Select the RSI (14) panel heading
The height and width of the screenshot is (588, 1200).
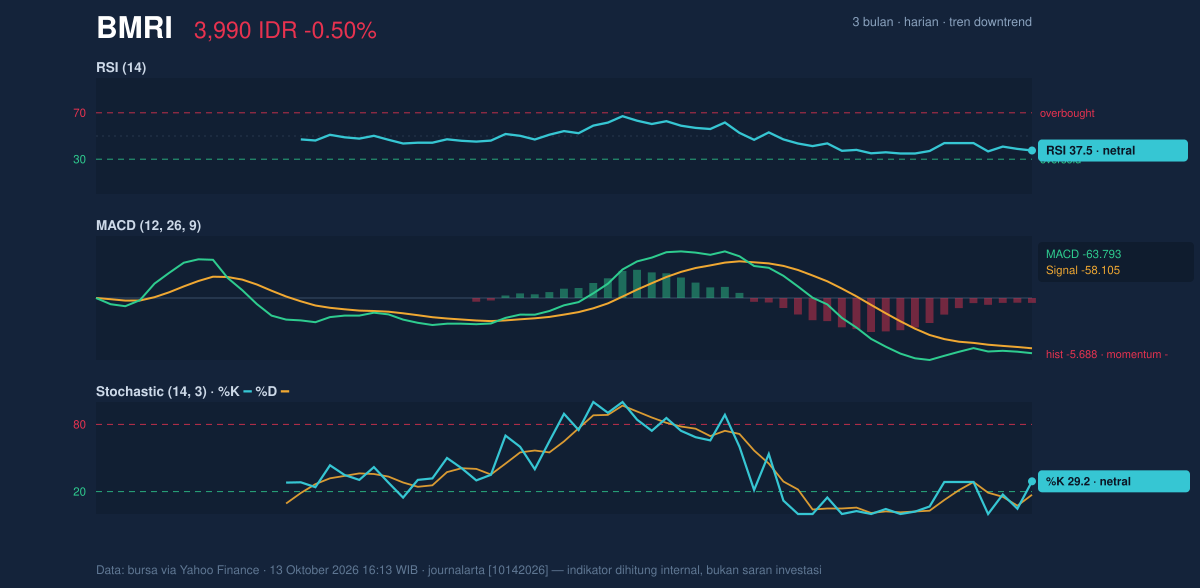pos(121,67)
